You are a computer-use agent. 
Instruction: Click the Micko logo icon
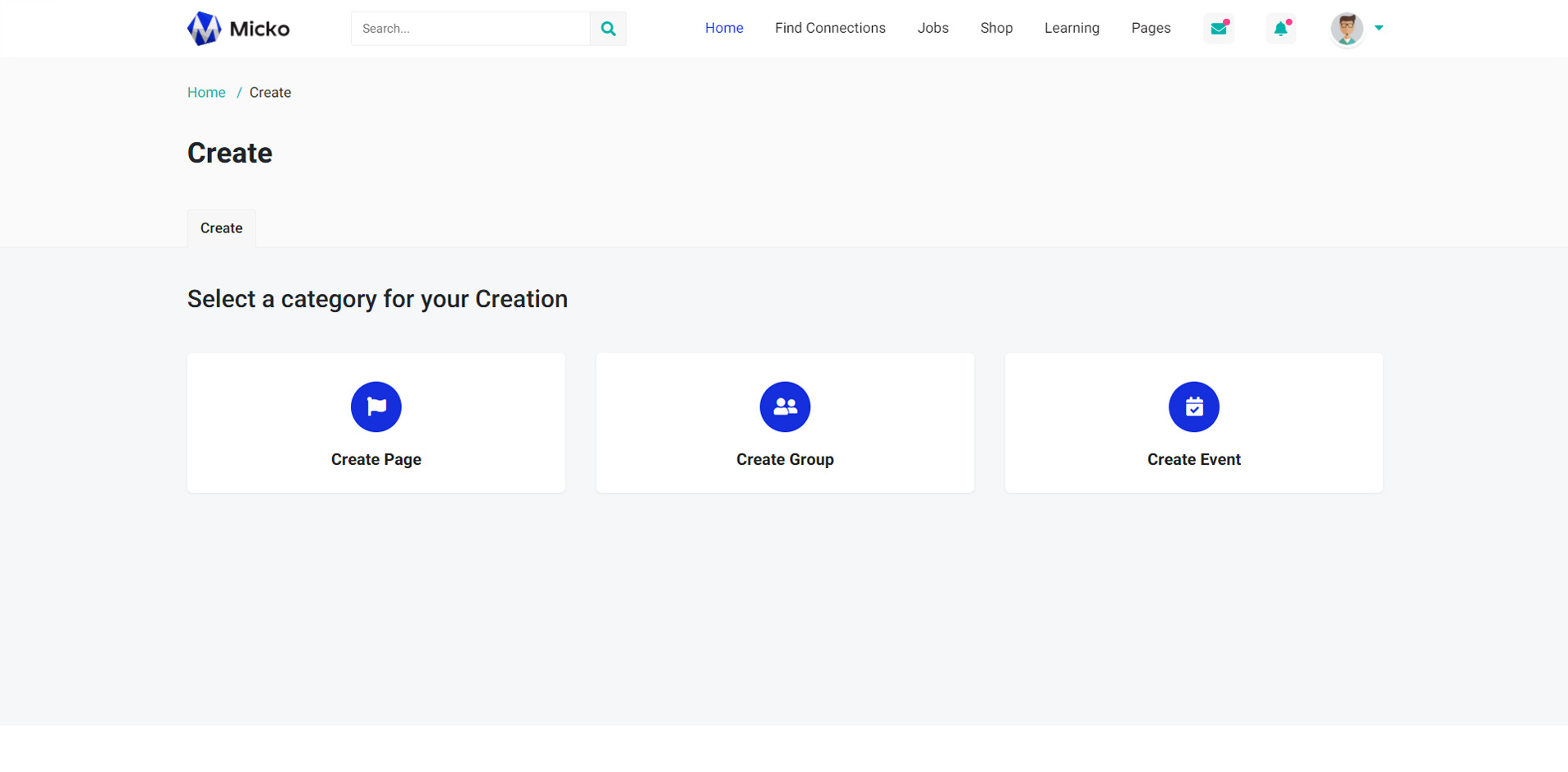204,29
